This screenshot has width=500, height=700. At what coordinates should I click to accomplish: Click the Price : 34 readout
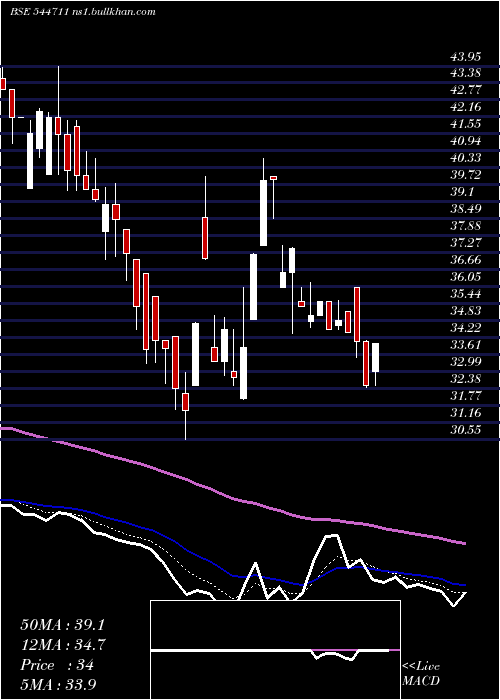click(x=57, y=665)
